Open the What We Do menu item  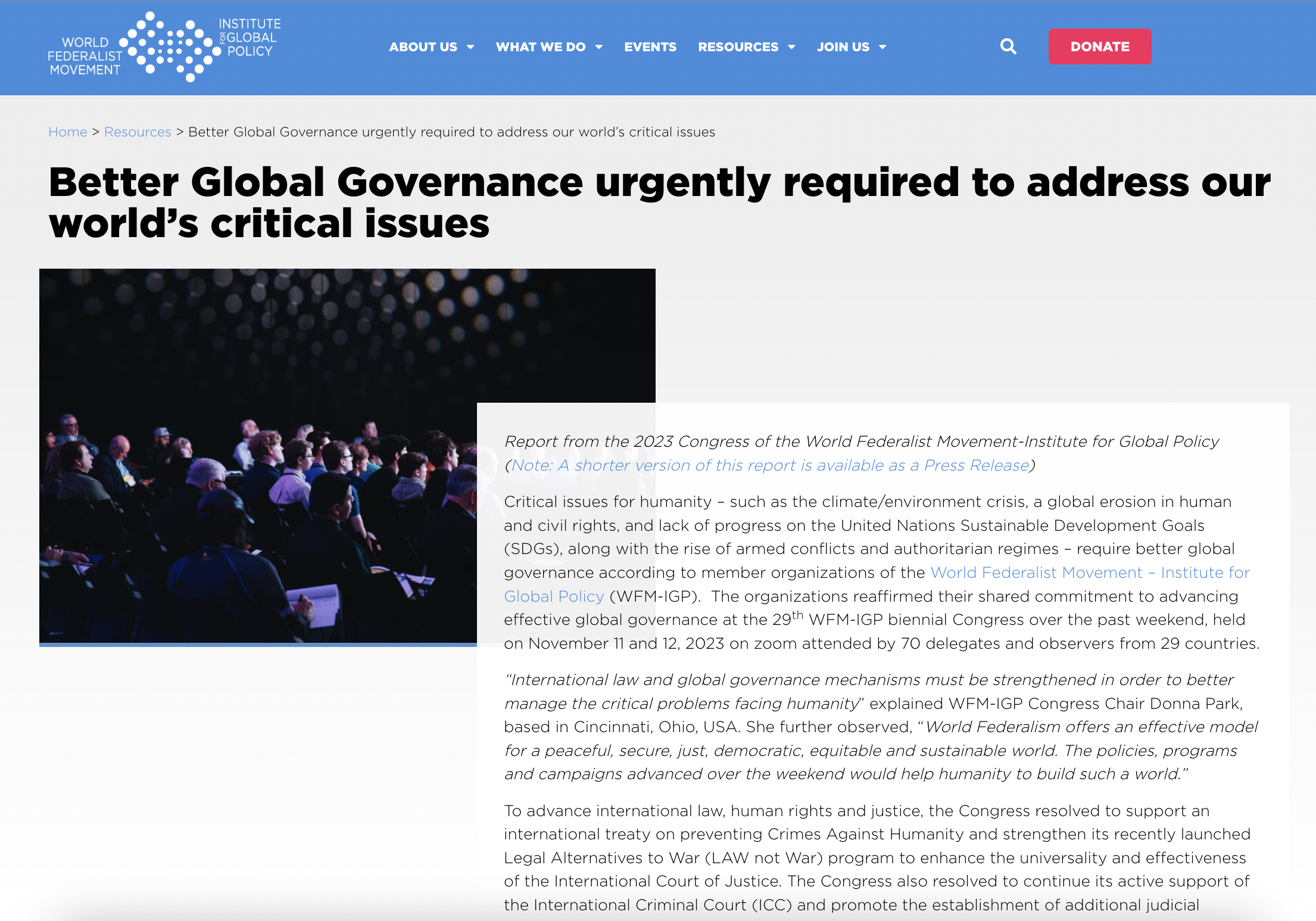(x=541, y=47)
